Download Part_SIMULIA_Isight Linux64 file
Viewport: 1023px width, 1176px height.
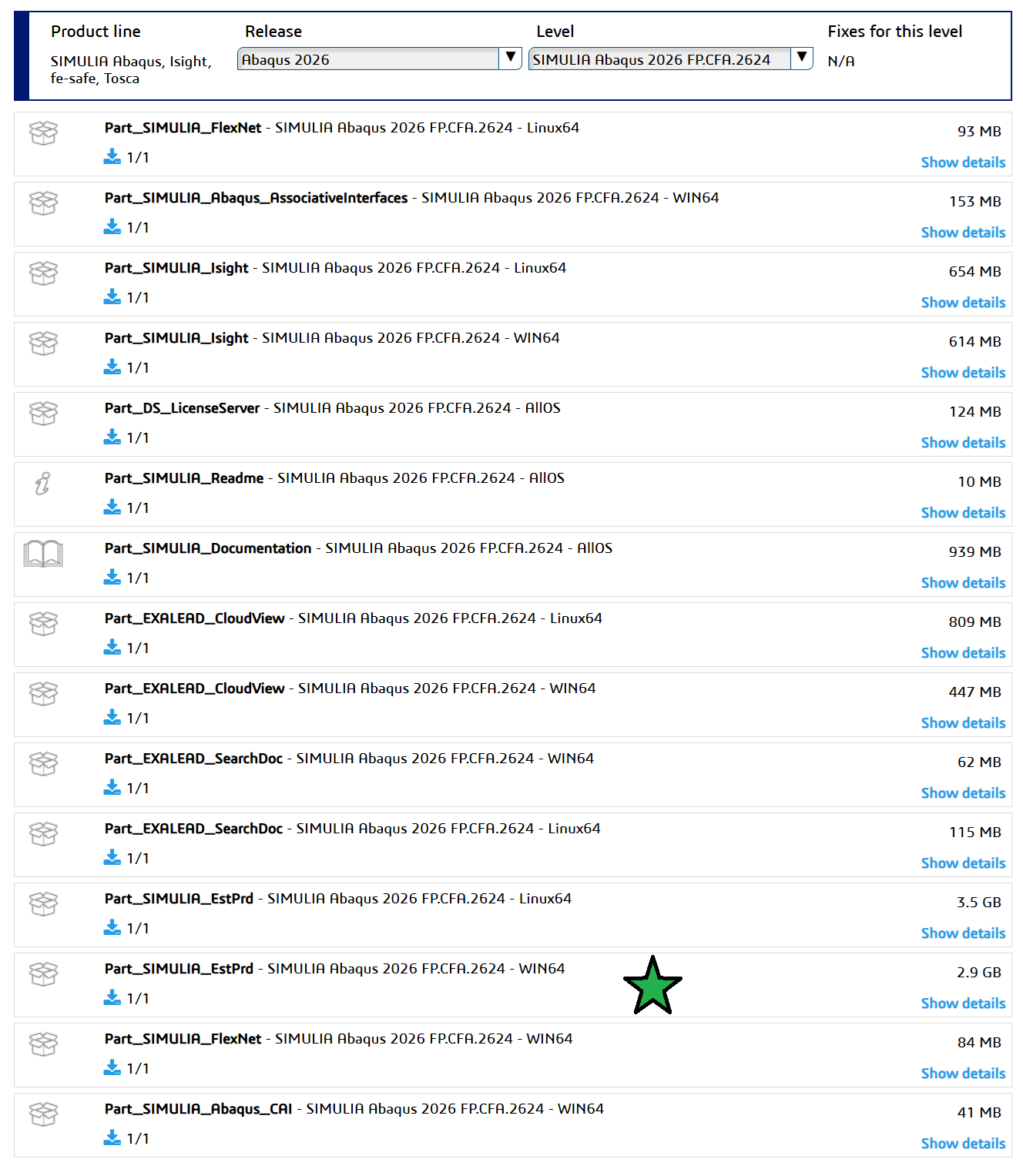pyautogui.click(x=112, y=297)
